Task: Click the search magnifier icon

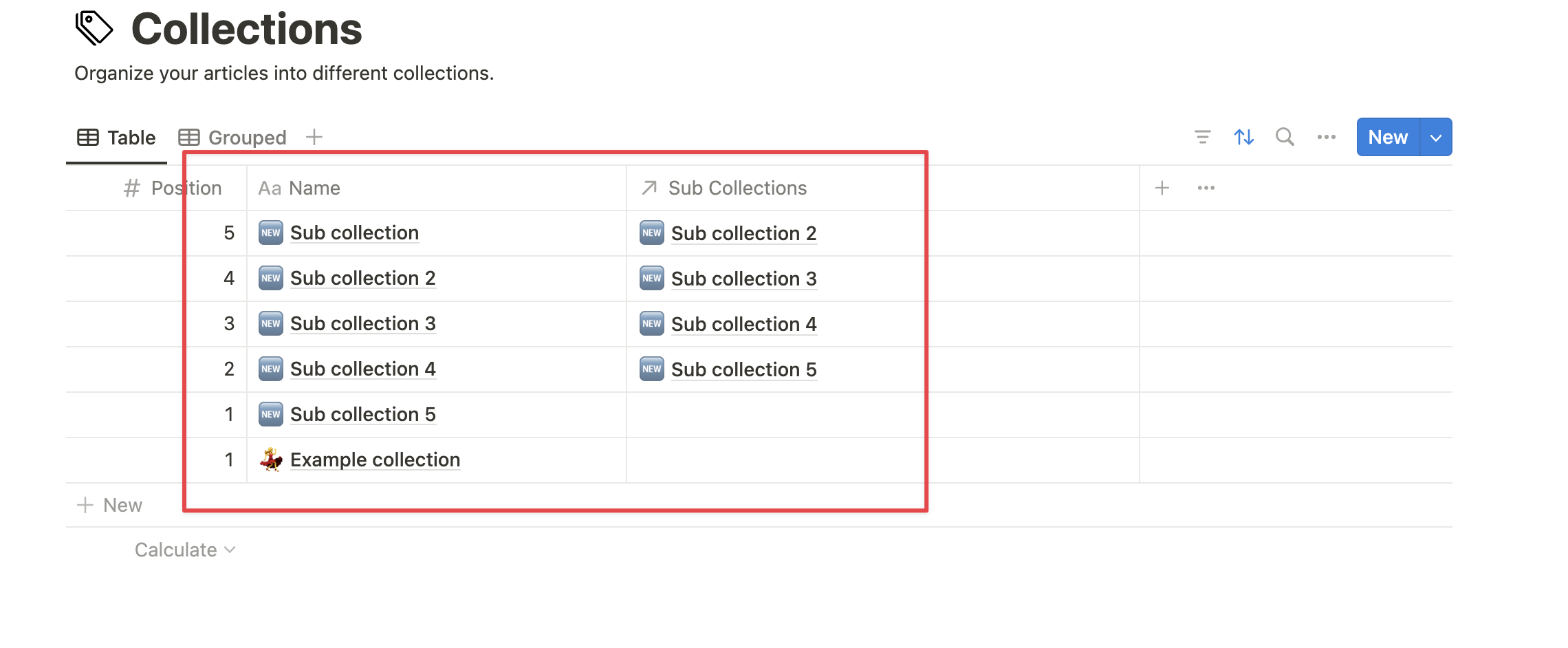Action: click(1285, 137)
